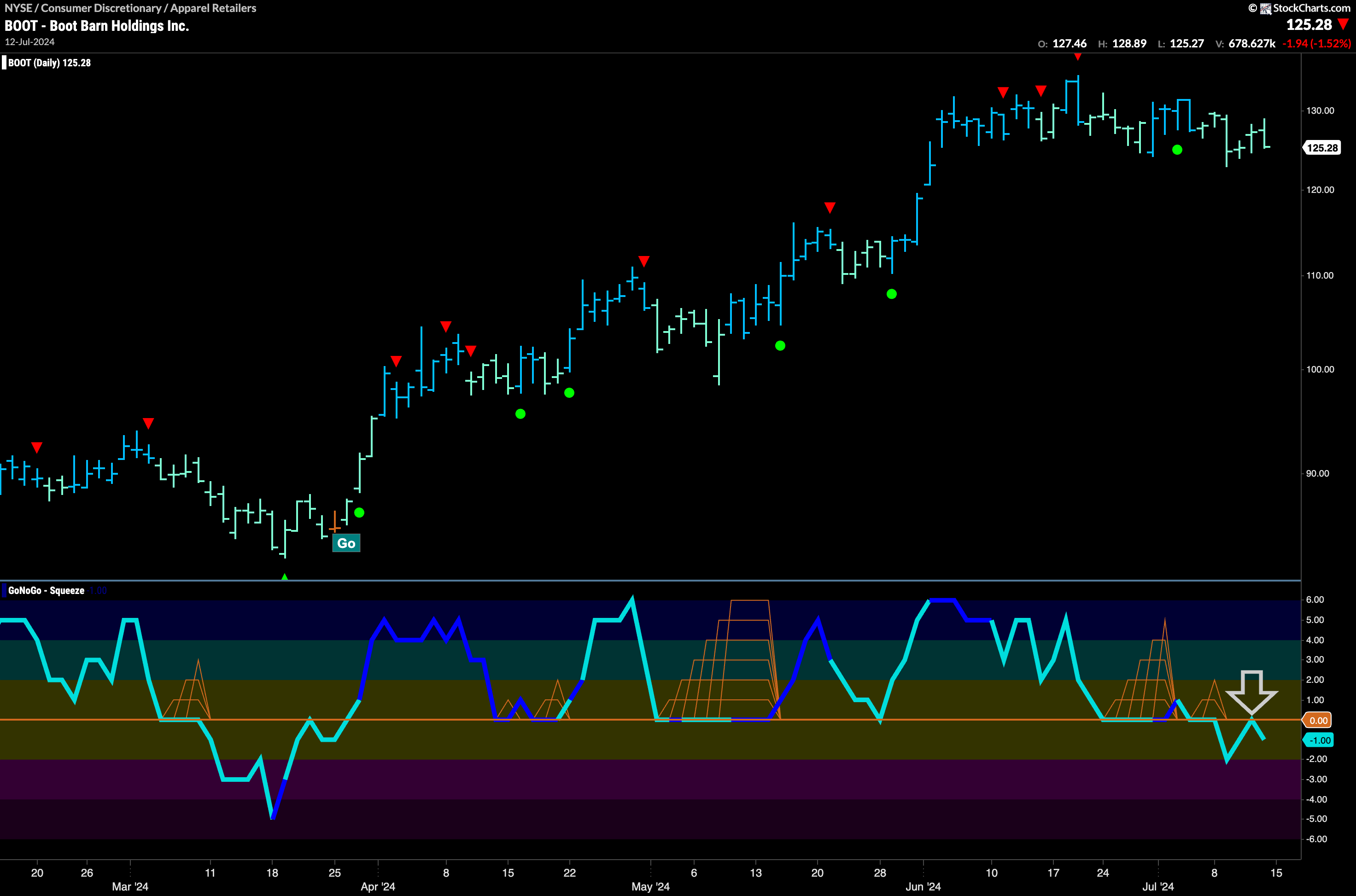The image size is (1356, 896).
Task: Click the white 125.28 price tag on the axis
Action: [1322, 148]
